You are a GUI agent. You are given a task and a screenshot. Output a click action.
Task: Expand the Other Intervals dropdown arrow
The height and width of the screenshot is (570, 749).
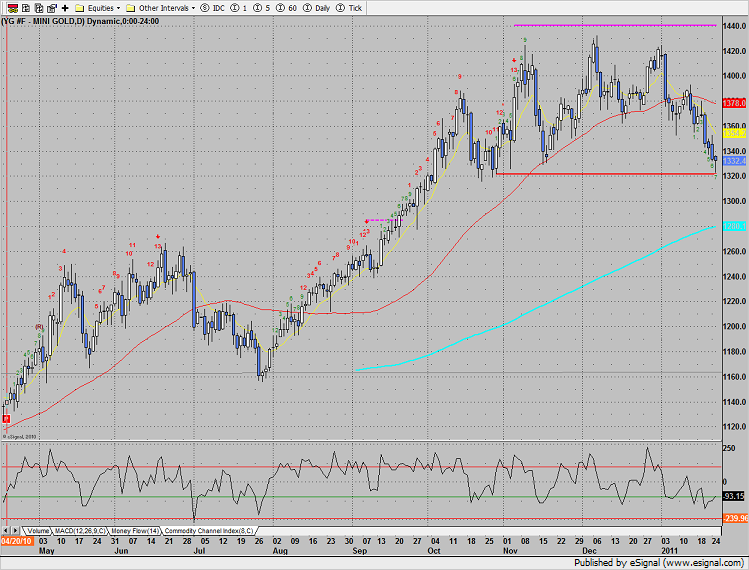tap(193, 7)
